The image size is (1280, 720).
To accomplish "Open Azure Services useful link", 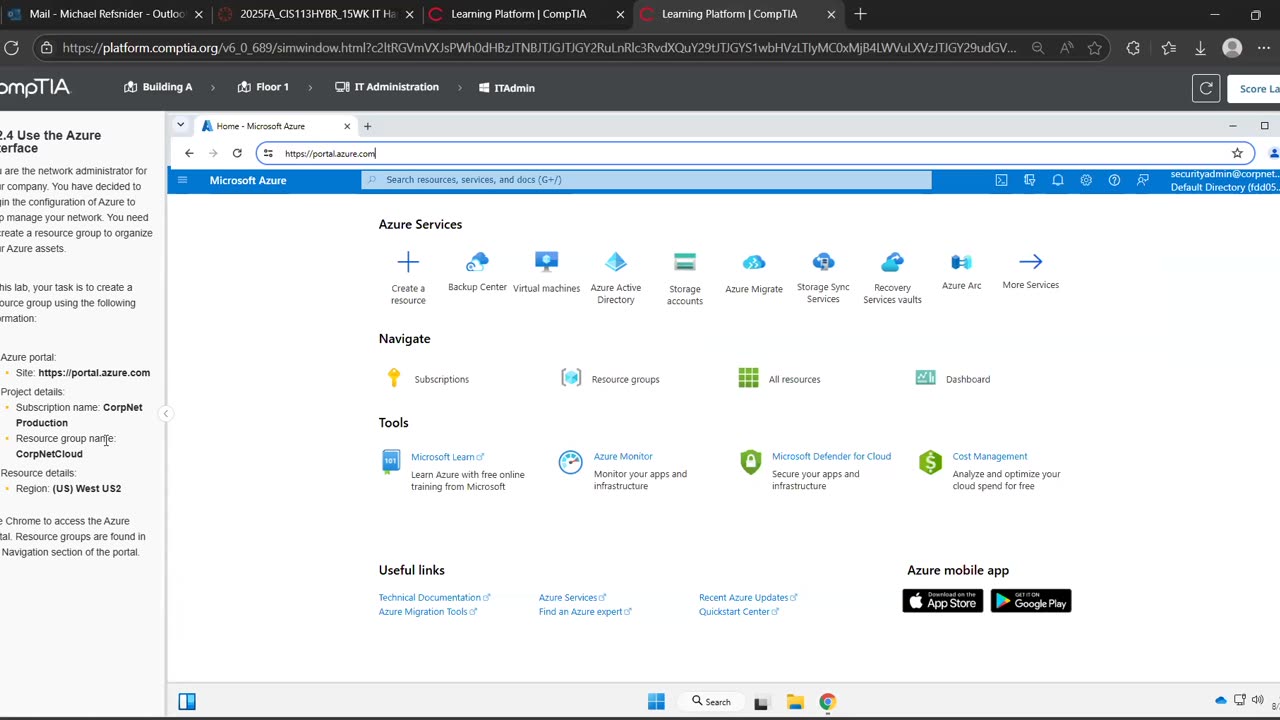I will pos(572,597).
